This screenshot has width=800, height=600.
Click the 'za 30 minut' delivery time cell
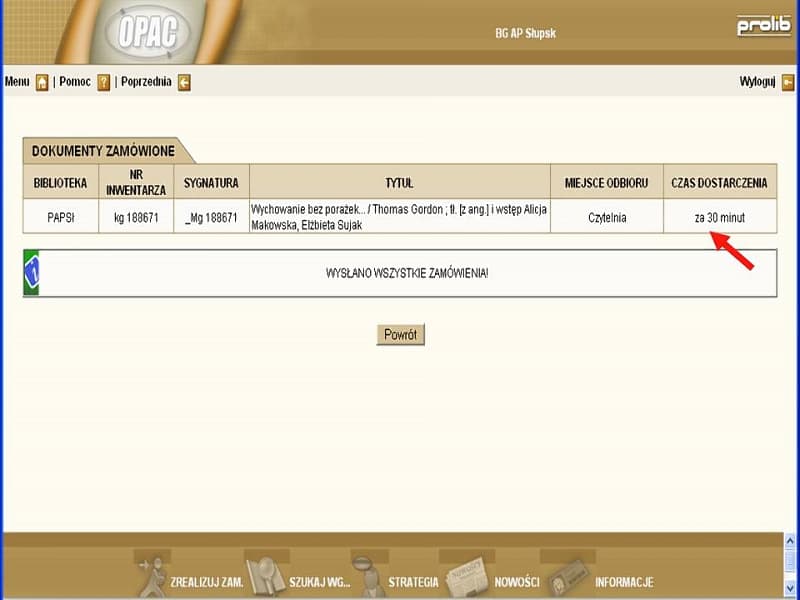719,217
